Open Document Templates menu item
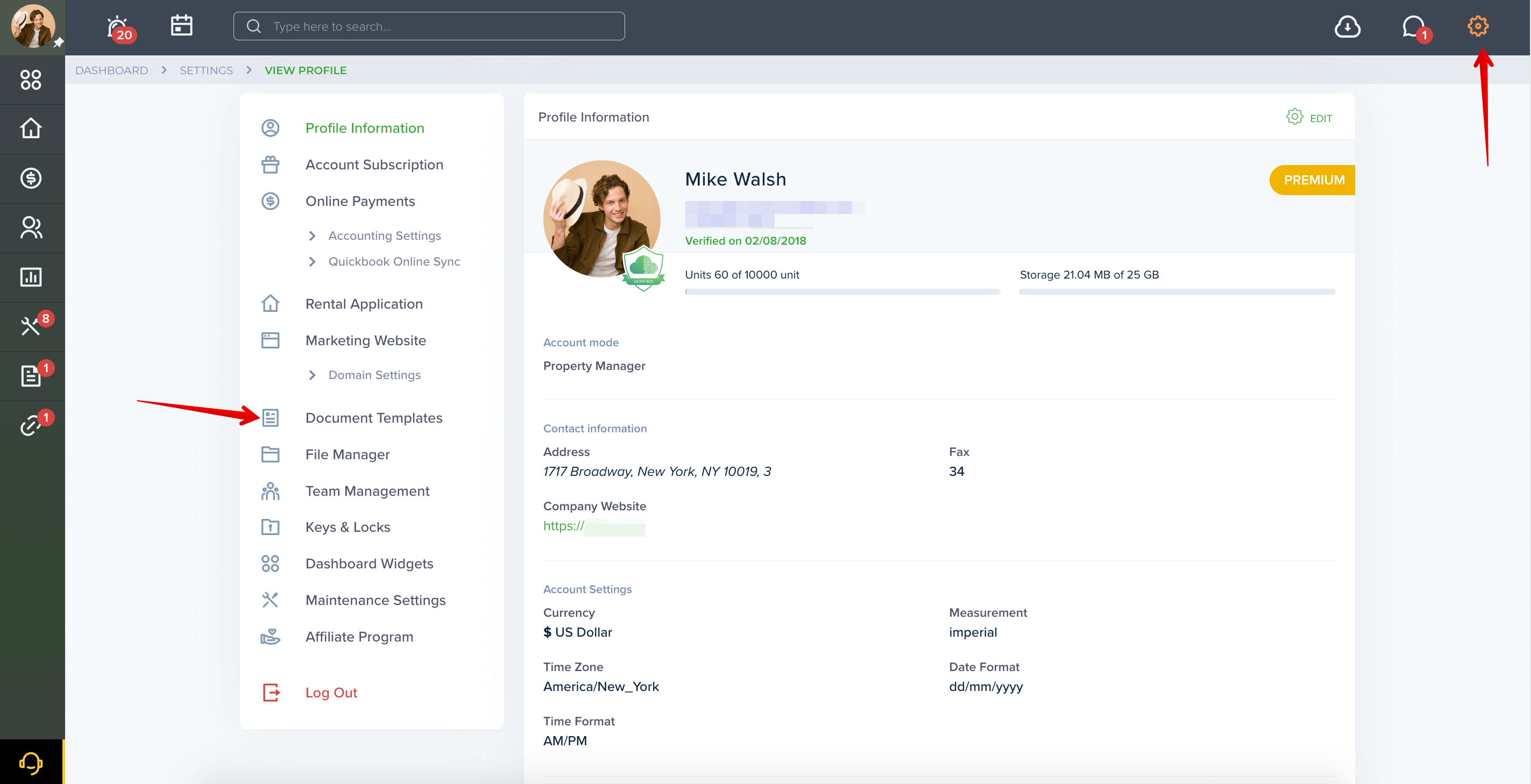This screenshot has width=1531, height=784. point(374,417)
